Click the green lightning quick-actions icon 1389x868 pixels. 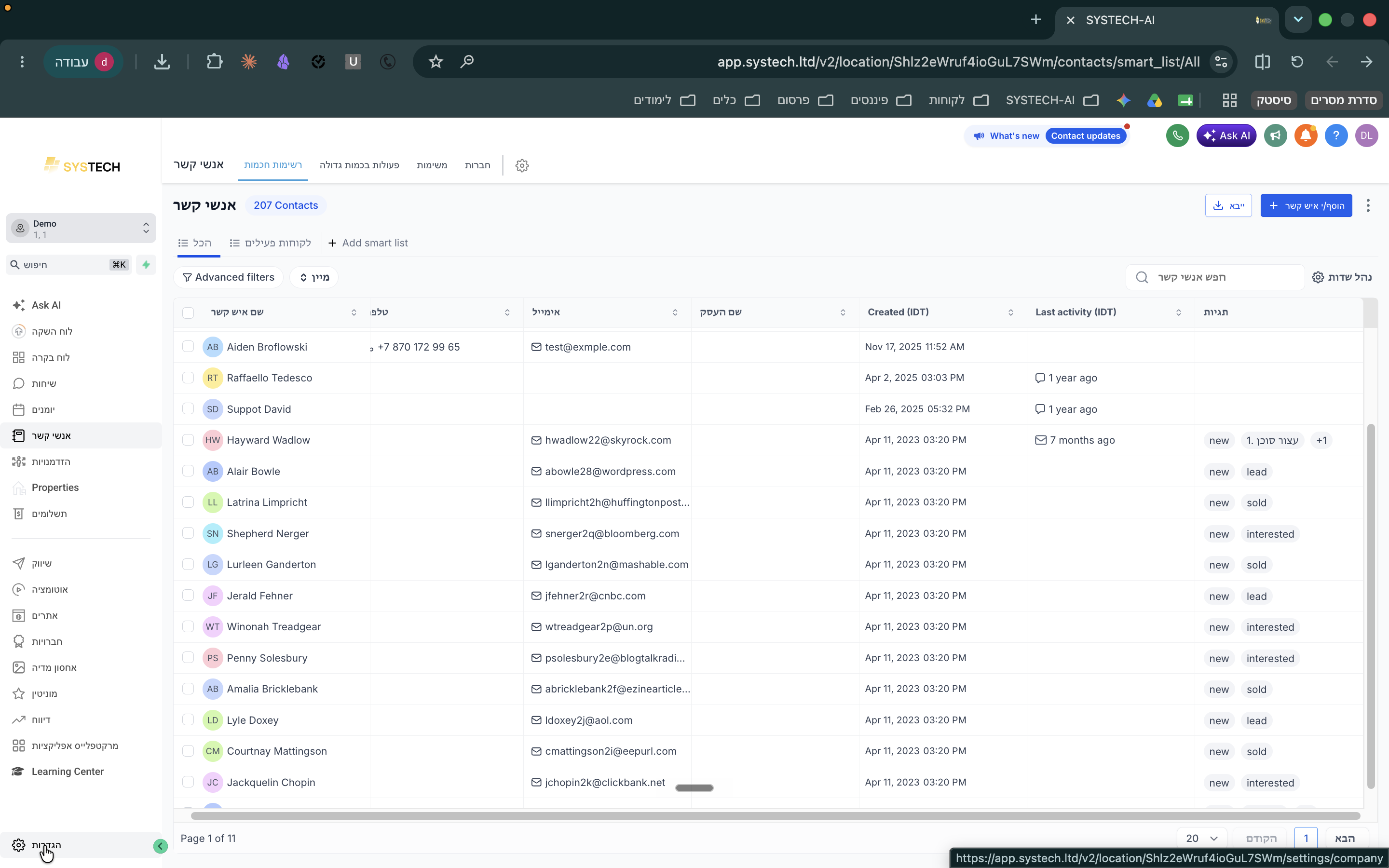pyautogui.click(x=146, y=265)
